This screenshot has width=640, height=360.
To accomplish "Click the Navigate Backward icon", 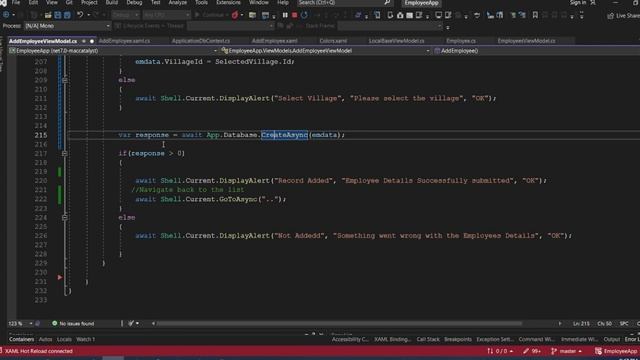I will click(x=6, y=15).
